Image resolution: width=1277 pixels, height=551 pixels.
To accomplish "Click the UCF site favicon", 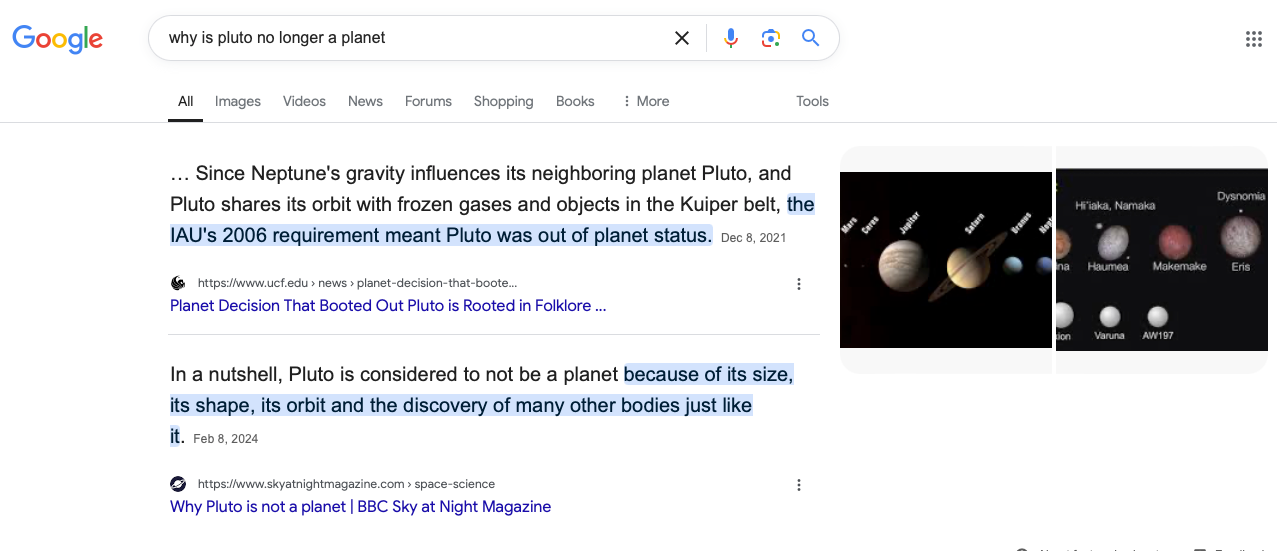I will pos(178,283).
